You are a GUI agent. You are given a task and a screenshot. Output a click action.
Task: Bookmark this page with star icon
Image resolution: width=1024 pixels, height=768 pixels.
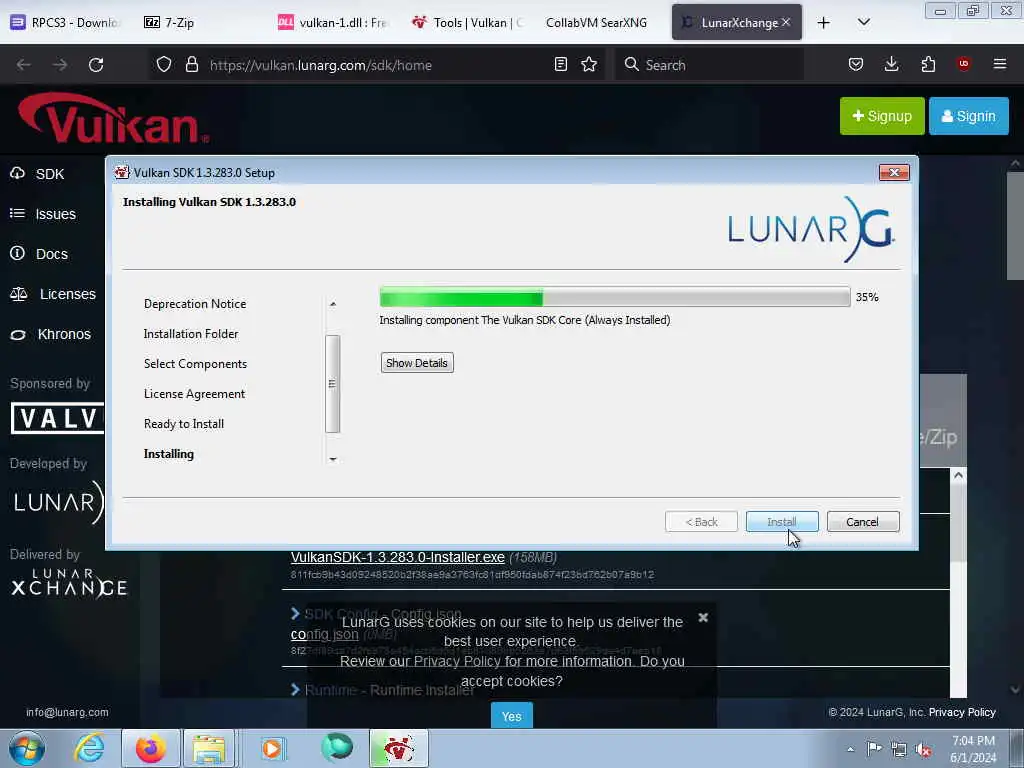(589, 65)
